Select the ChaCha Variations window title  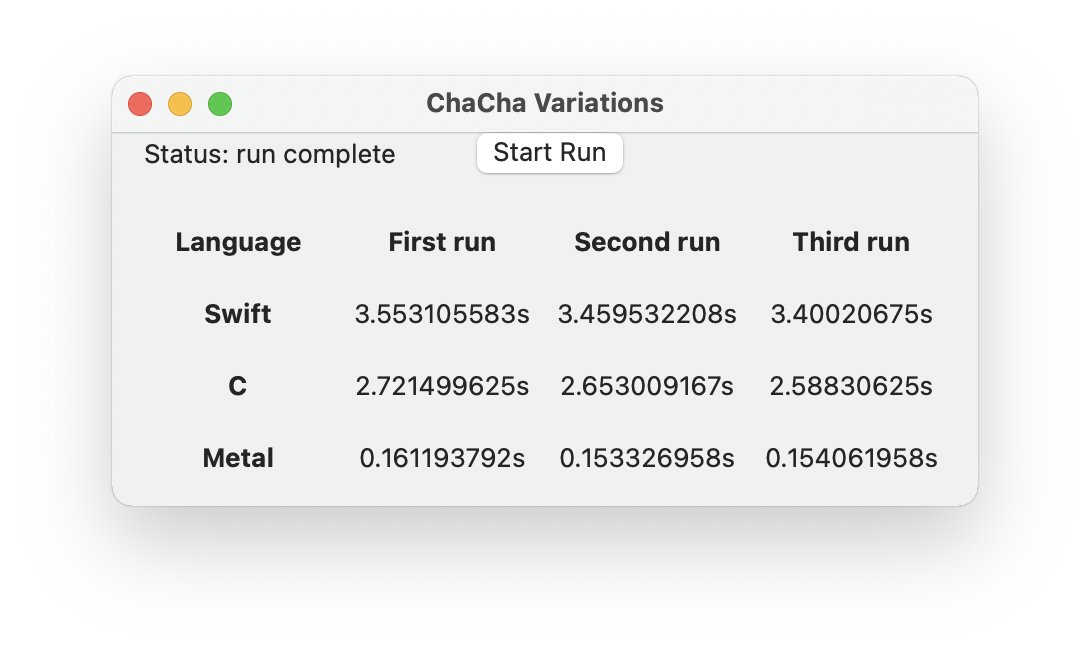click(544, 103)
